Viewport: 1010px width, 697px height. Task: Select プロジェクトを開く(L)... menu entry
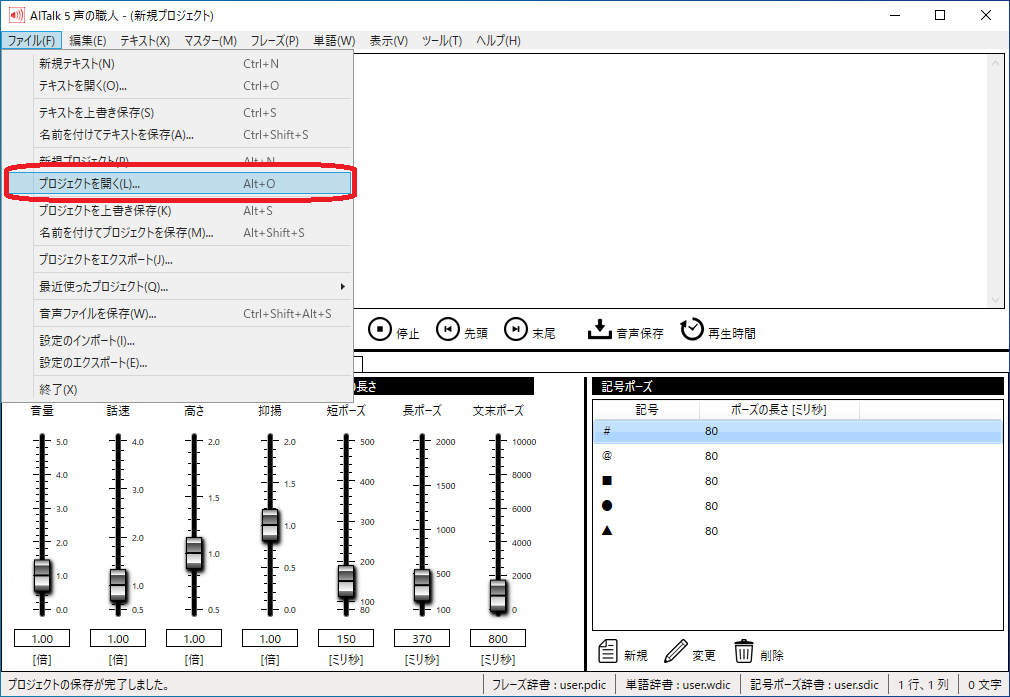point(178,184)
